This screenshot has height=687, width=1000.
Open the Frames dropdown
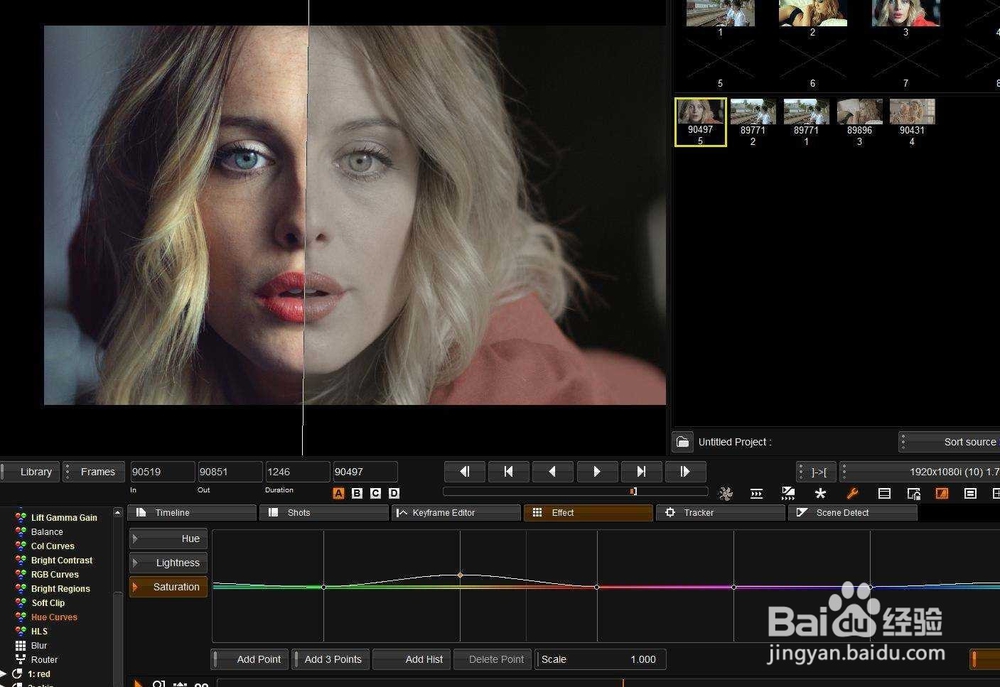tap(96, 472)
